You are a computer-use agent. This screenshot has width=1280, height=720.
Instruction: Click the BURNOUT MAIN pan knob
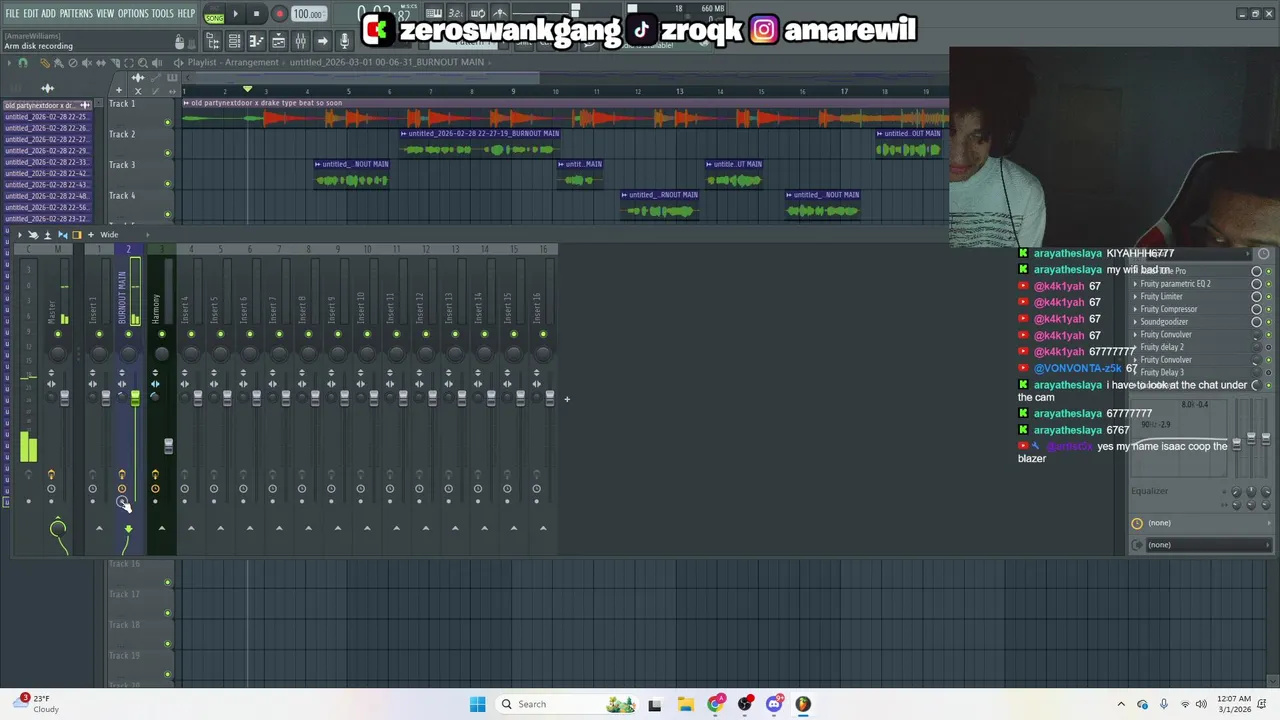[128, 352]
